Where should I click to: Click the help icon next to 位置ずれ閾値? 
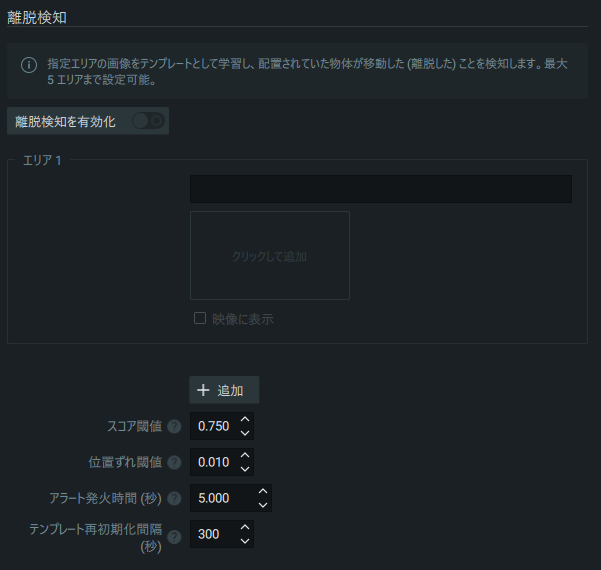click(174, 462)
